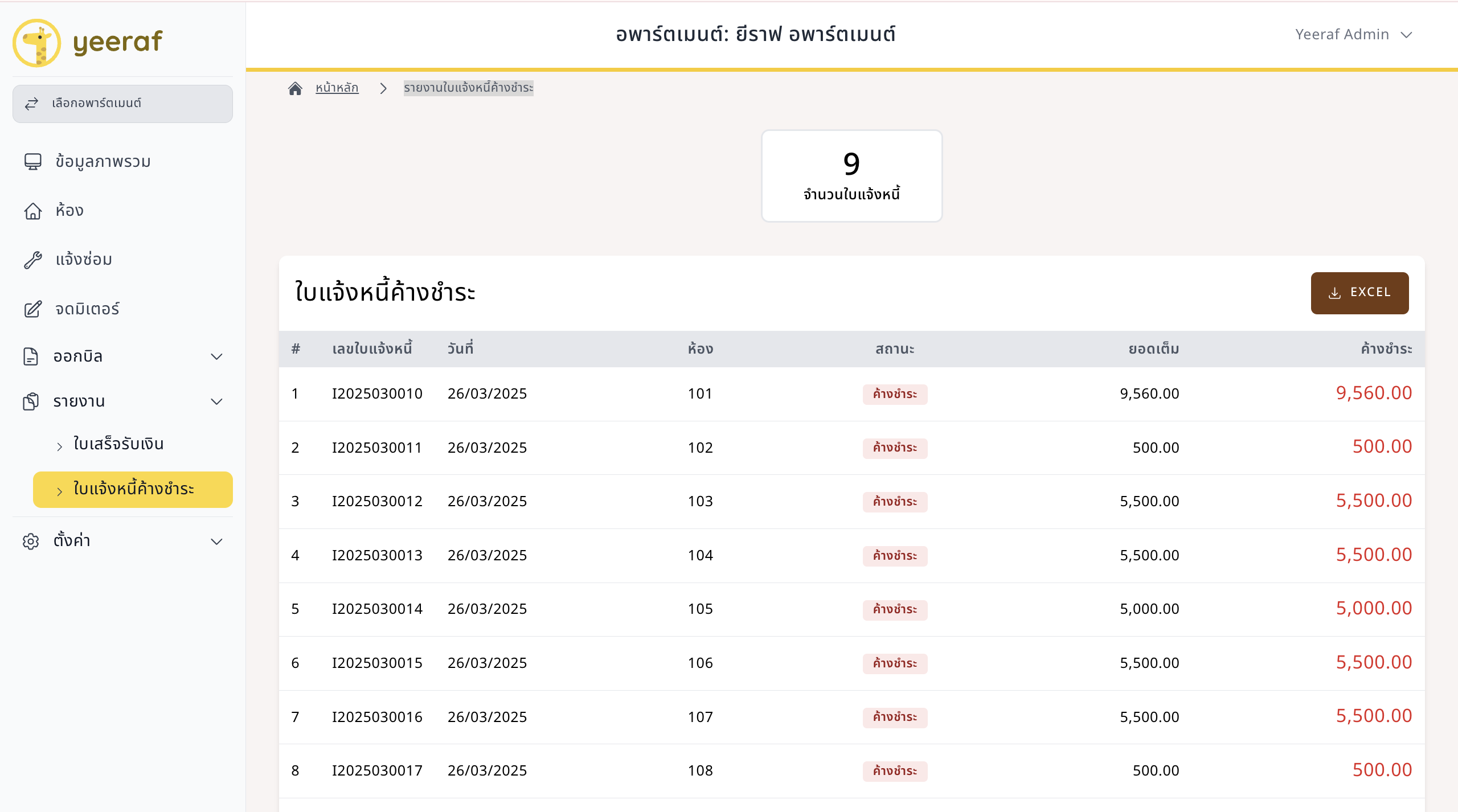1458x812 pixels.
Task: Expand the ออกบิล menu chevron
Action: coord(216,356)
